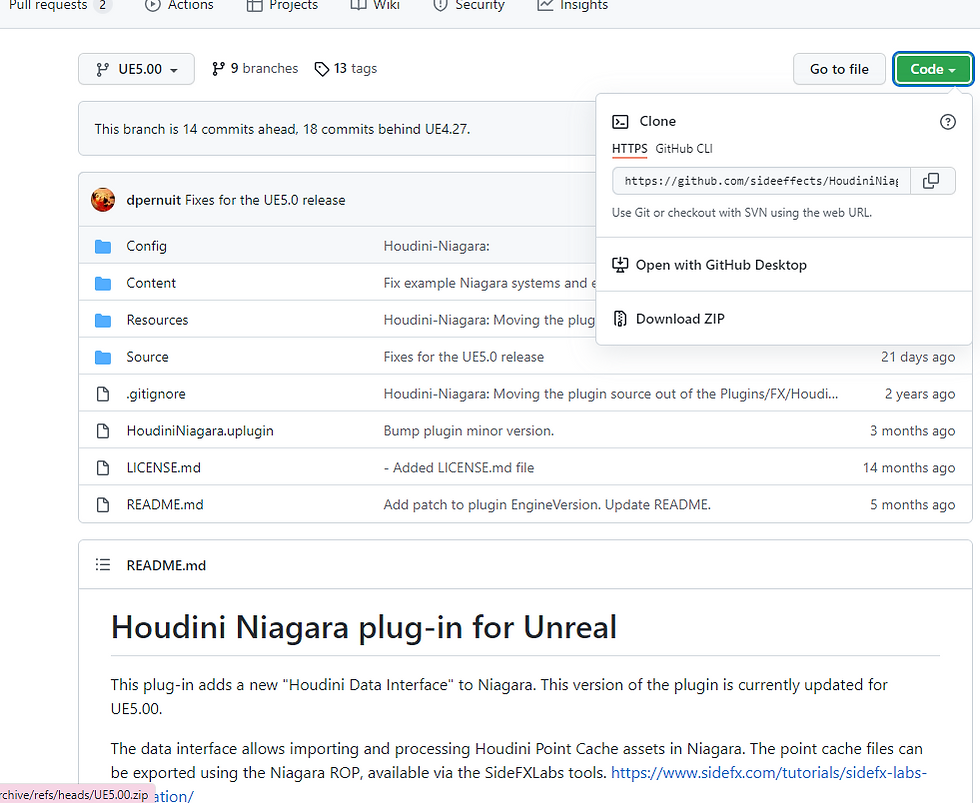980x803 pixels.
Task: Click the dpernuit avatar image
Action: (103, 200)
